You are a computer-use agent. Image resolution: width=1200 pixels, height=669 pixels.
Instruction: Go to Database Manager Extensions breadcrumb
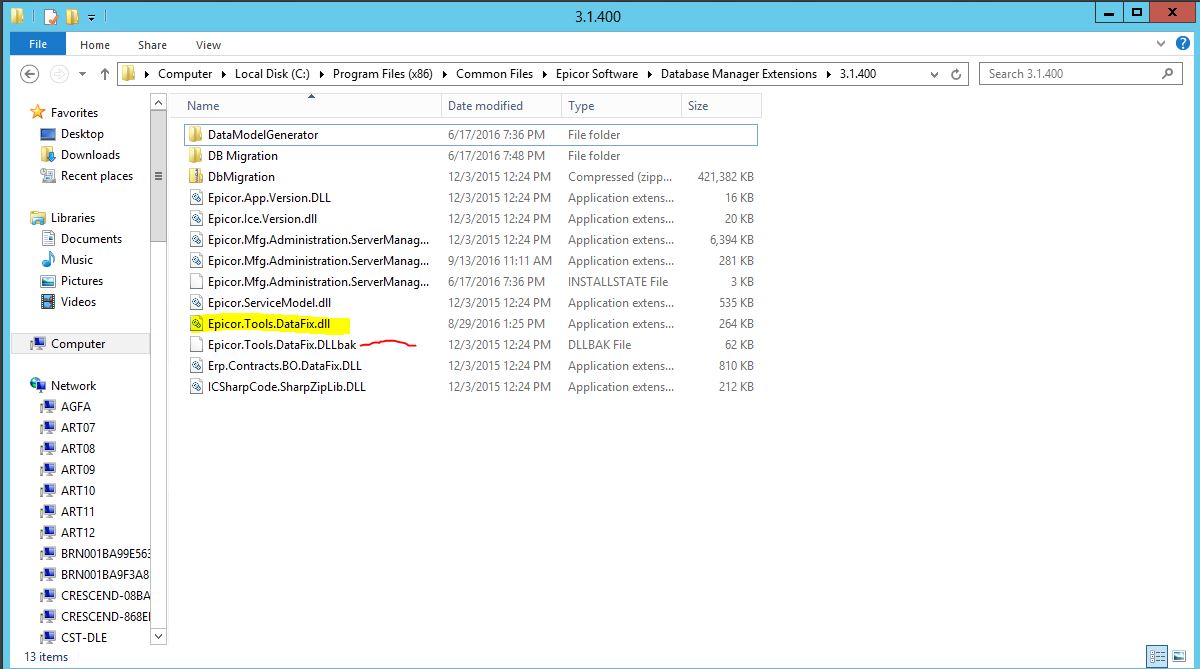pos(739,74)
